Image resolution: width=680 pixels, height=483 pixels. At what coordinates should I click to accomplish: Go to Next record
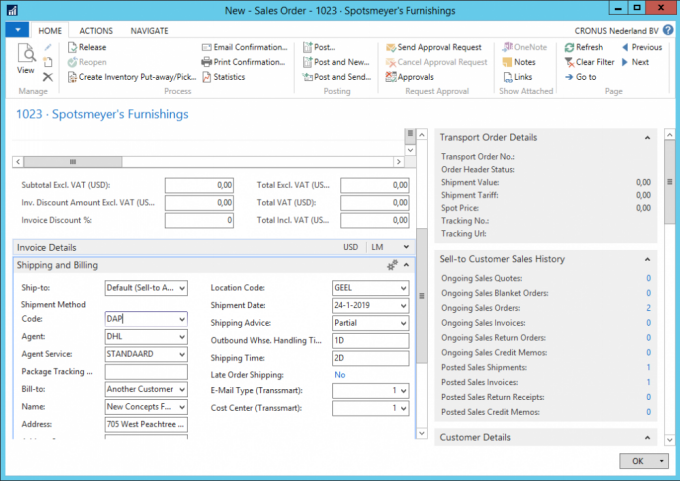click(x=624, y=62)
